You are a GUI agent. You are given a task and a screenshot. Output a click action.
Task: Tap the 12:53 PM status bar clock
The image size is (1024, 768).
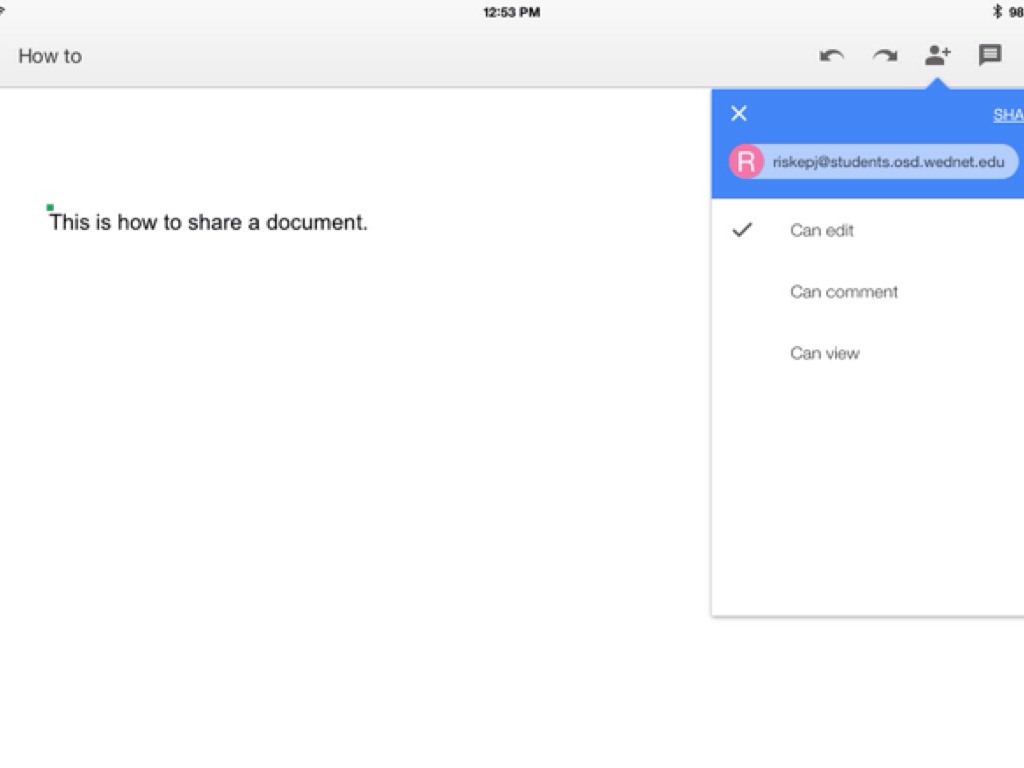click(511, 12)
